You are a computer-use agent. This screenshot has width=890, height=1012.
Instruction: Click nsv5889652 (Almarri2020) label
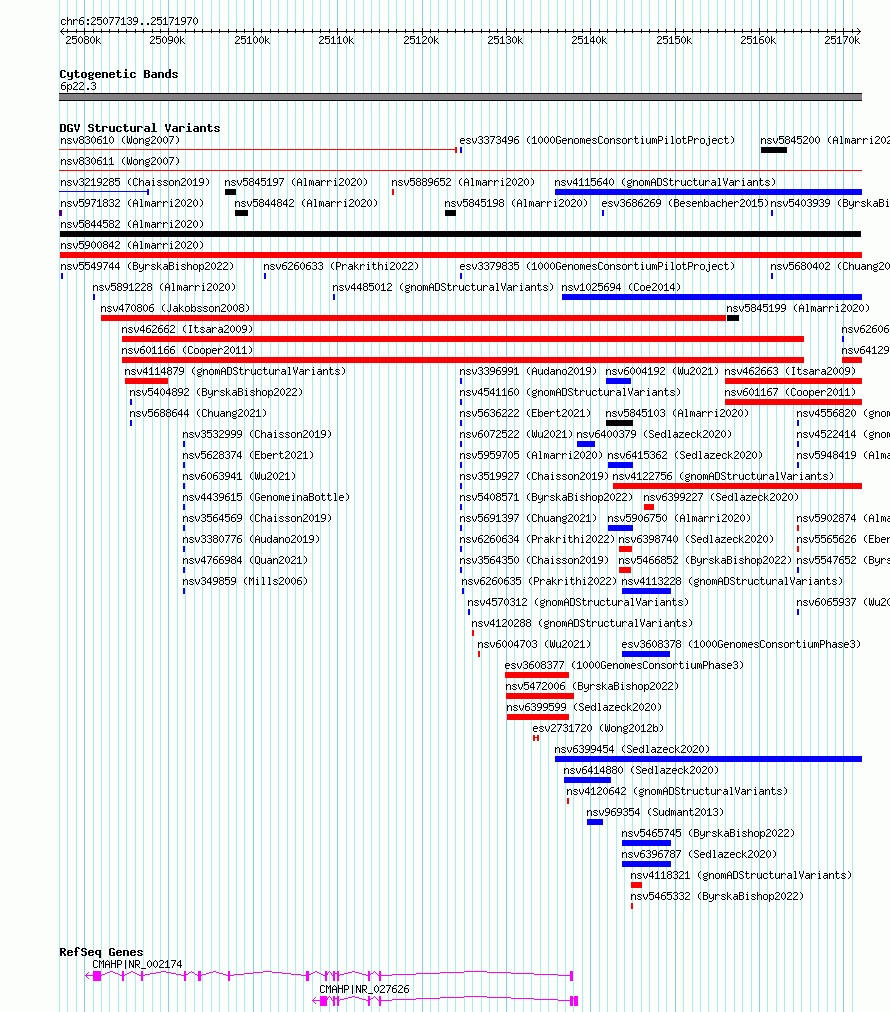coord(463,182)
